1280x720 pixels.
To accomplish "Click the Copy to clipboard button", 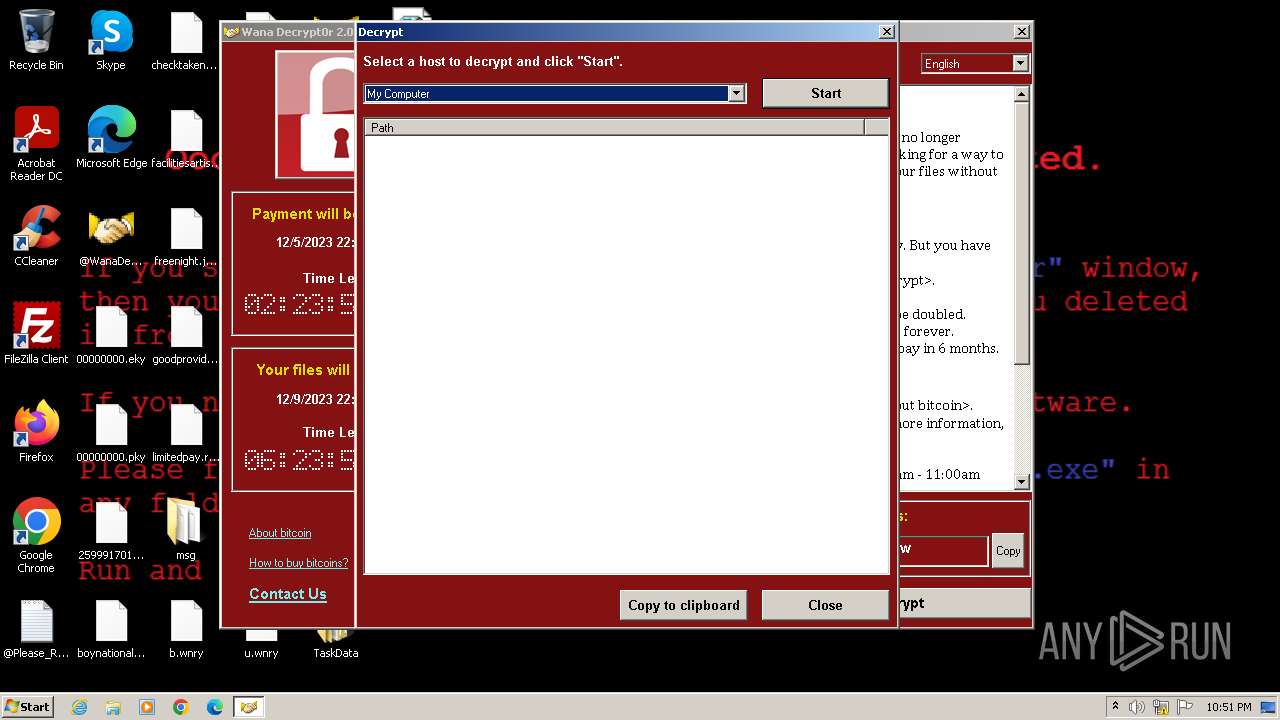I will pos(683,605).
